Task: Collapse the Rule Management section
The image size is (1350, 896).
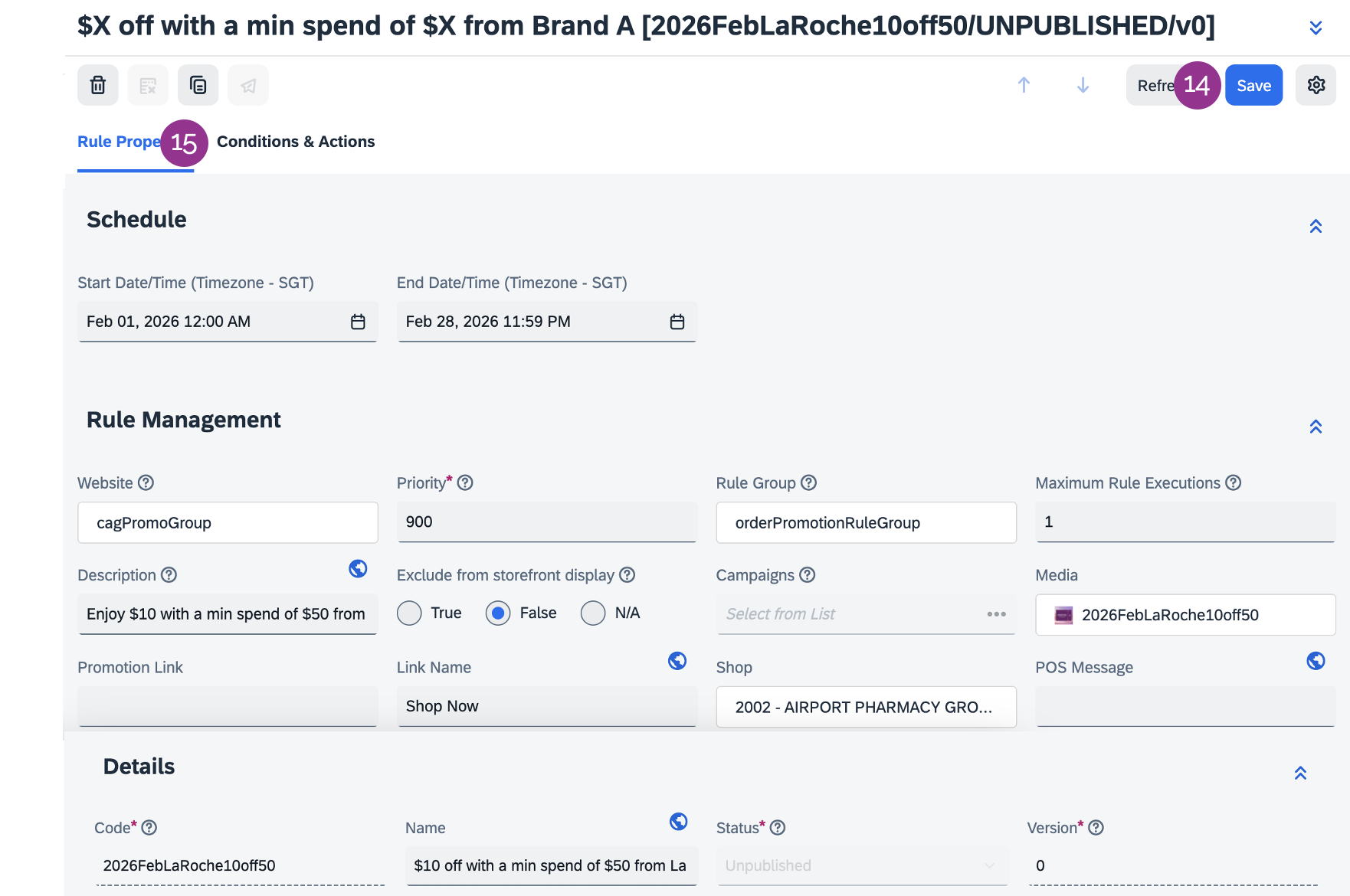Action: pos(1316,427)
